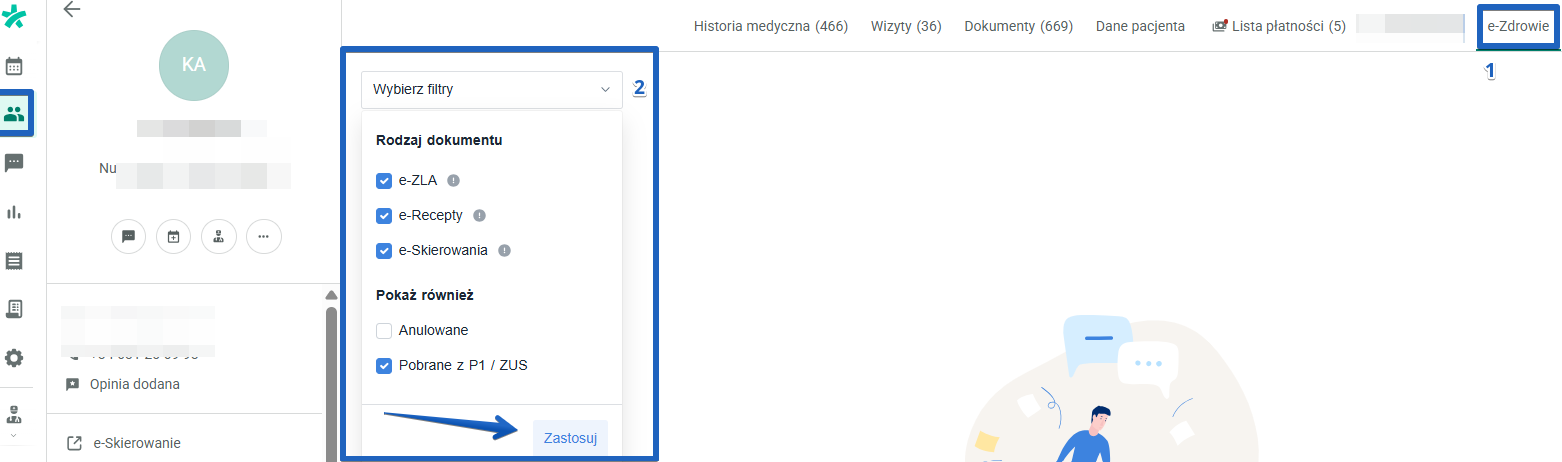The height and width of the screenshot is (462, 1562).
Task: Apply filters with the Zastosuj button
Action: click(570, 438)
